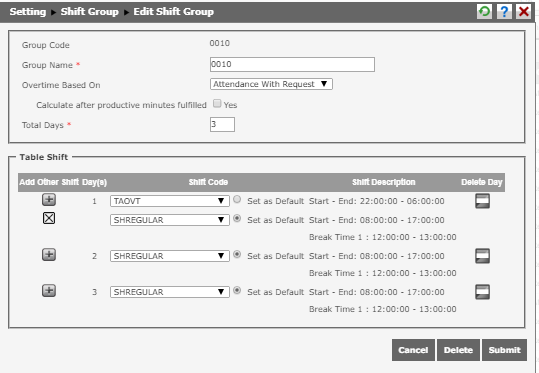
Task: Select Set as Default radio on day 3
Action: click(237, 290)
